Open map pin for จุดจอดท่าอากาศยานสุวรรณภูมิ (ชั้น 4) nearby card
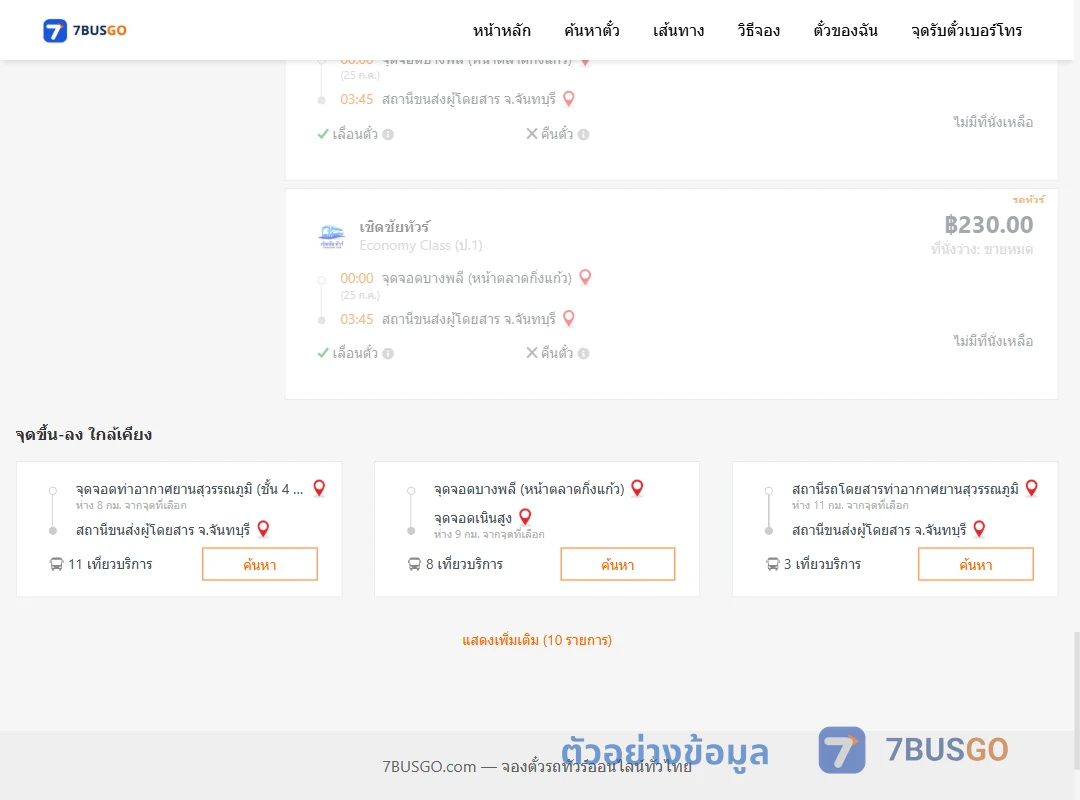This screenshot has height=800, width=1080. (319, 488)
